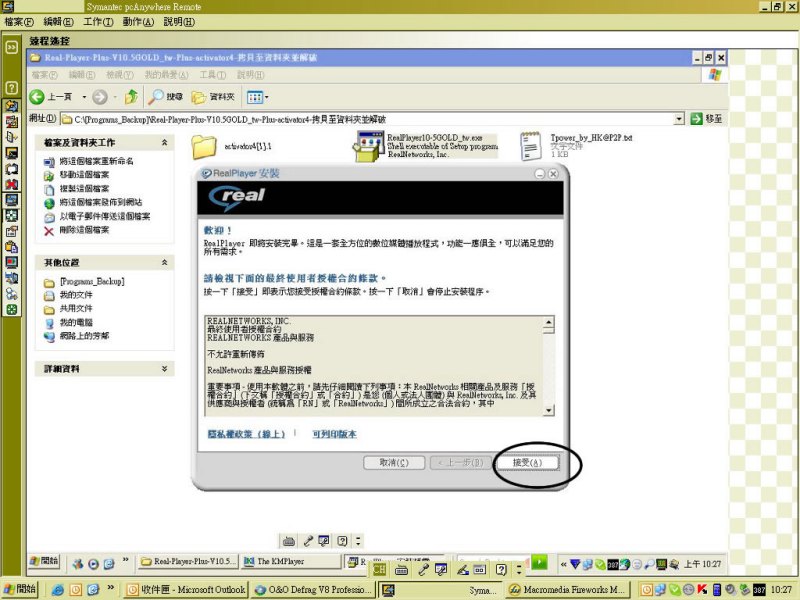800x600 pixels.
Task: Switch to Macromedia Fireworks taskbar button
Action: tap(568, 590)
